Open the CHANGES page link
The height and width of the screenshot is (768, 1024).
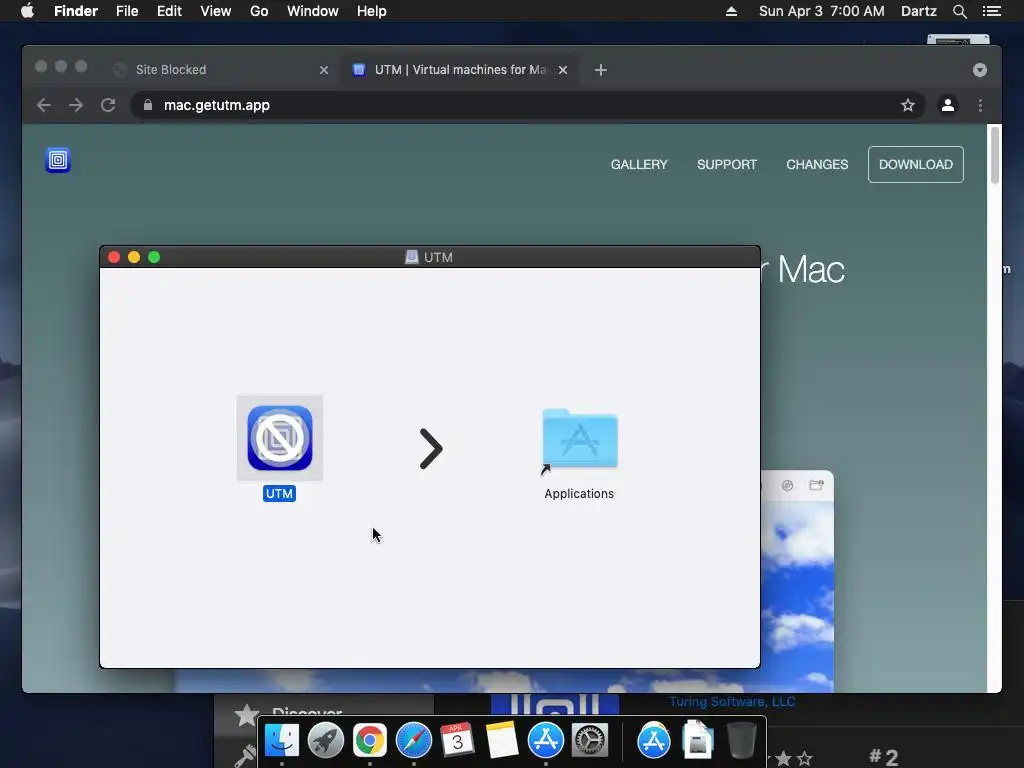pos(817,165)
